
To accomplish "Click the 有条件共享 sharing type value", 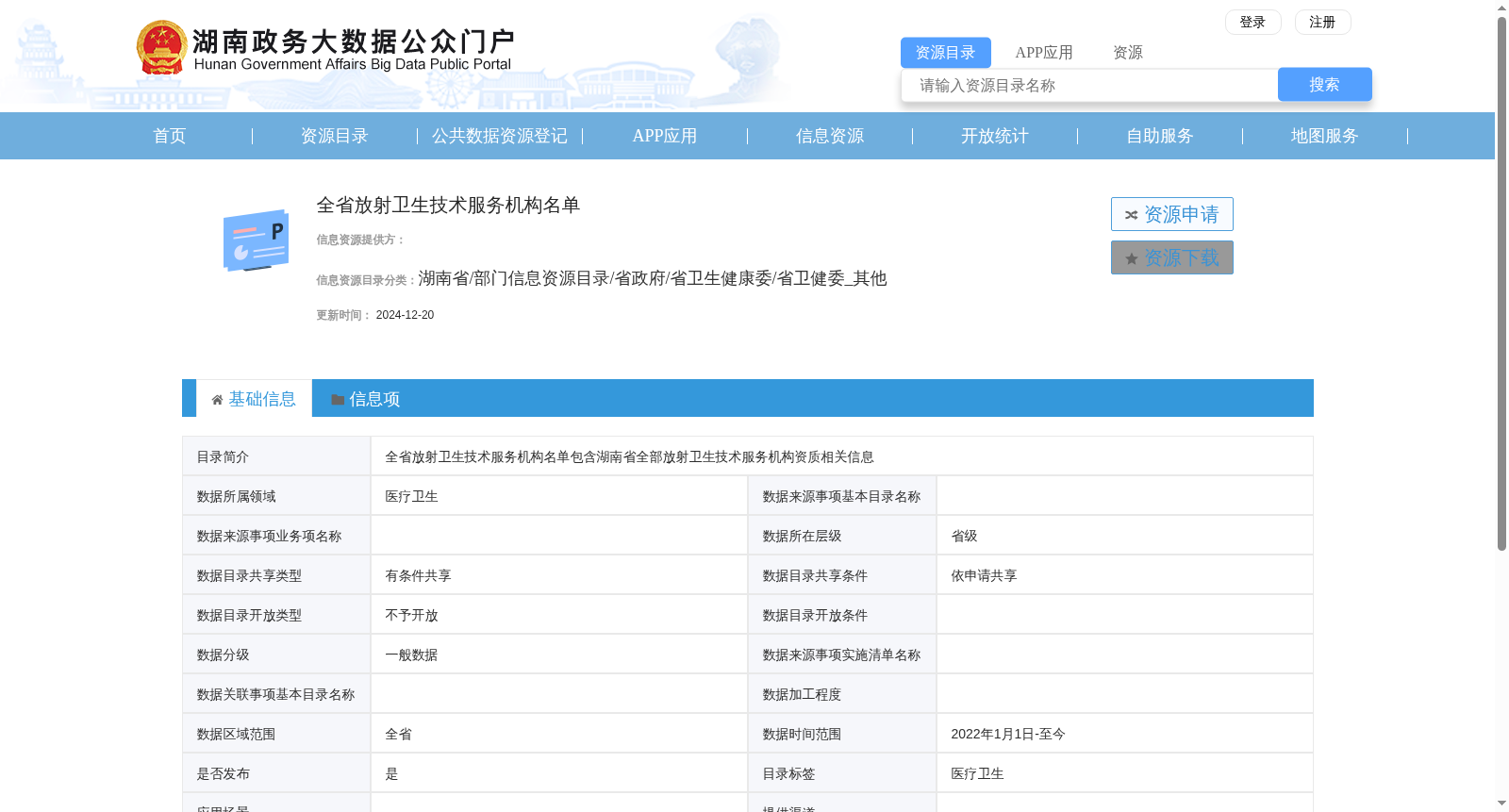I will pos(418,575).
